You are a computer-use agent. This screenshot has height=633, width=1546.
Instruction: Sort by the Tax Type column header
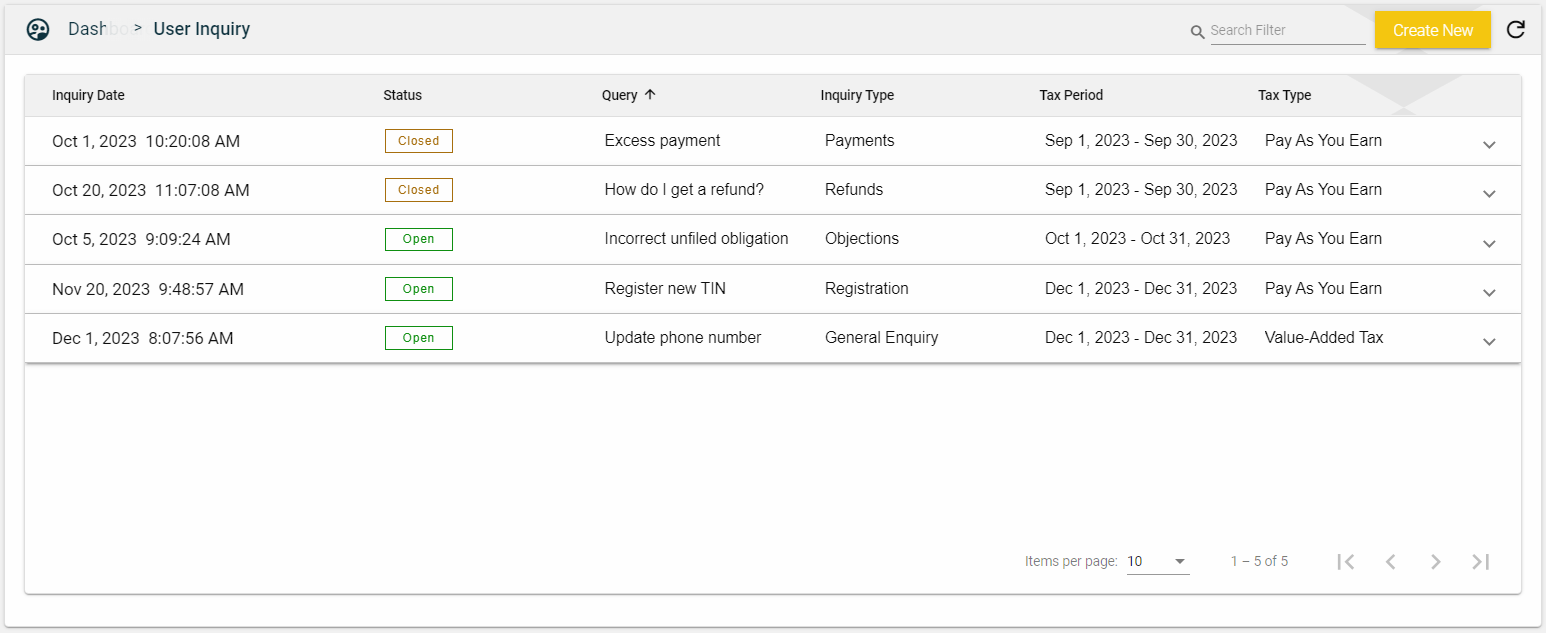click(1284, 96)
